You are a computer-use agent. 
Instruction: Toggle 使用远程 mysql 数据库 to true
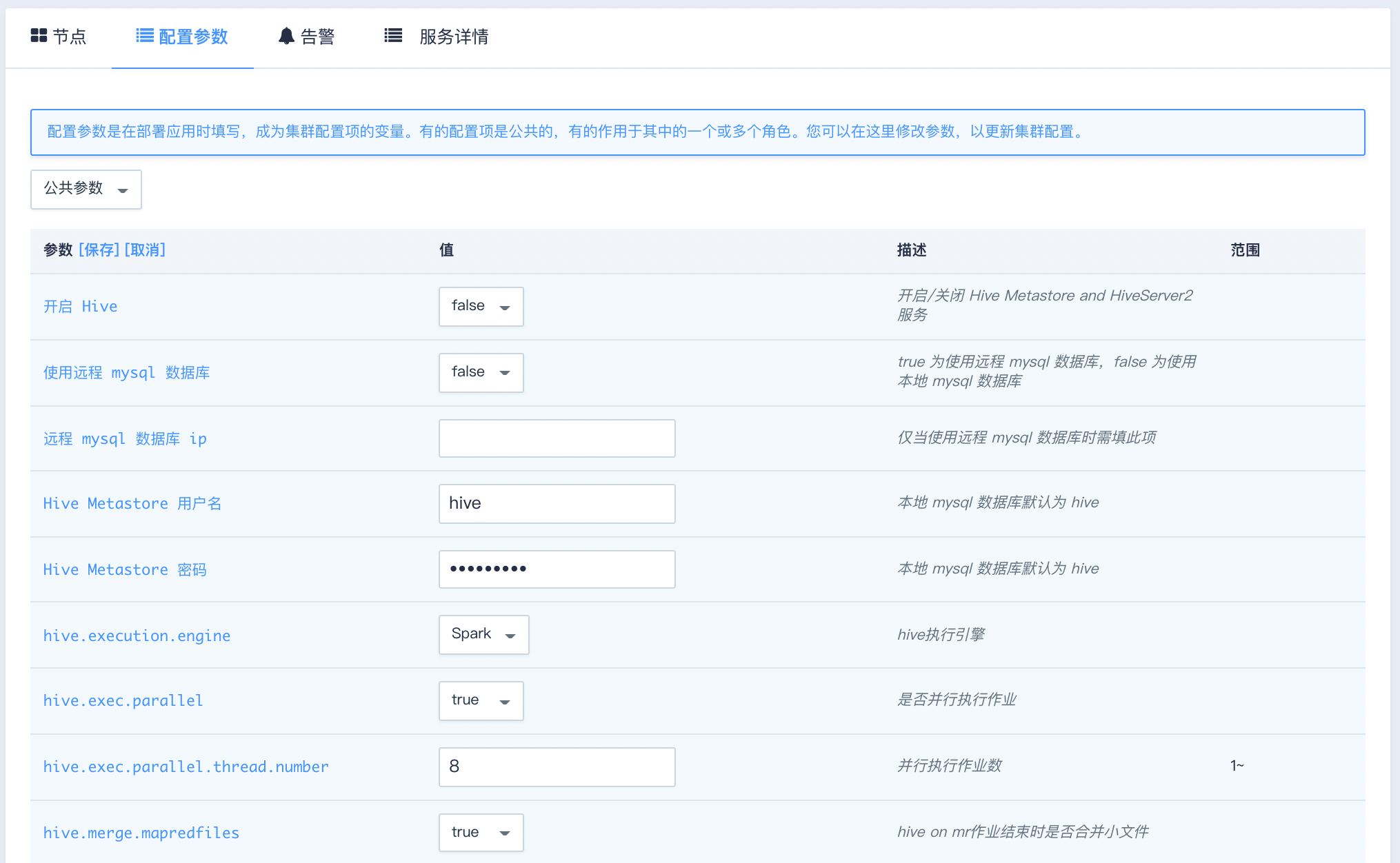point(482,371)
